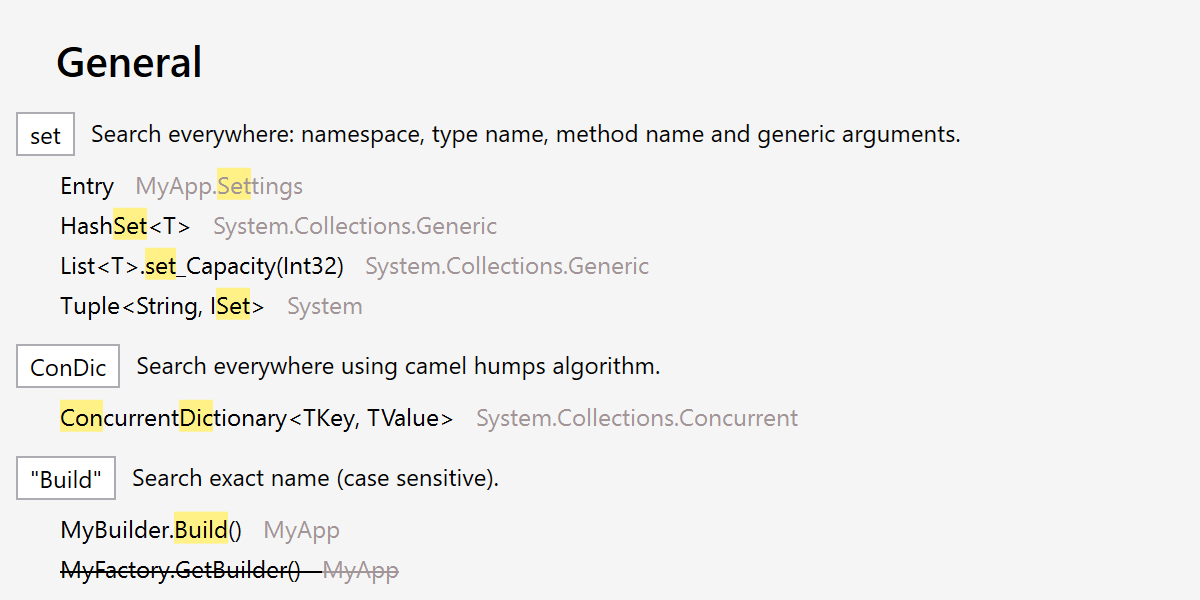
Task: Click the "Search exact name (case sensitive)" description
Action: tap(315, 478)
